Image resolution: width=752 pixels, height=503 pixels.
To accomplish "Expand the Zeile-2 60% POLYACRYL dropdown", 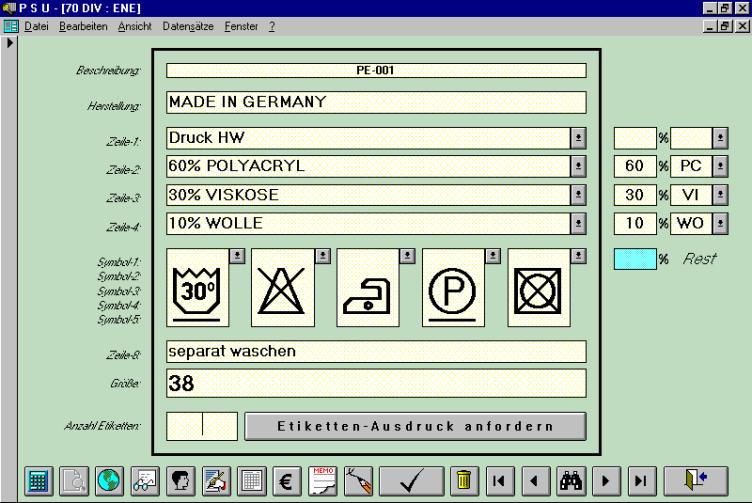I will [x=577, y=166].
